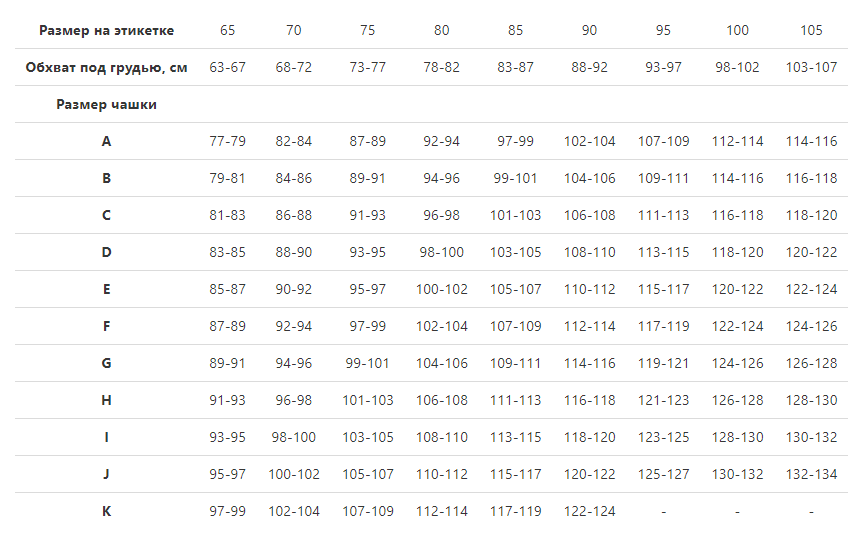
Task: Select 124-126 in cup F row
Action: pyautogui.click(x=811, y=326)
